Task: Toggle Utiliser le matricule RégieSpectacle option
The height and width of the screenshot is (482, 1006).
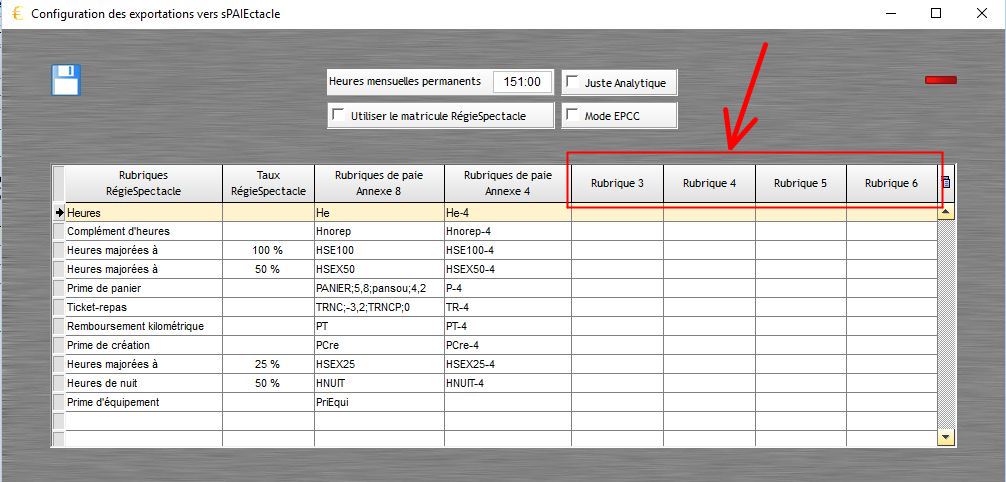Action: (338, 116)
